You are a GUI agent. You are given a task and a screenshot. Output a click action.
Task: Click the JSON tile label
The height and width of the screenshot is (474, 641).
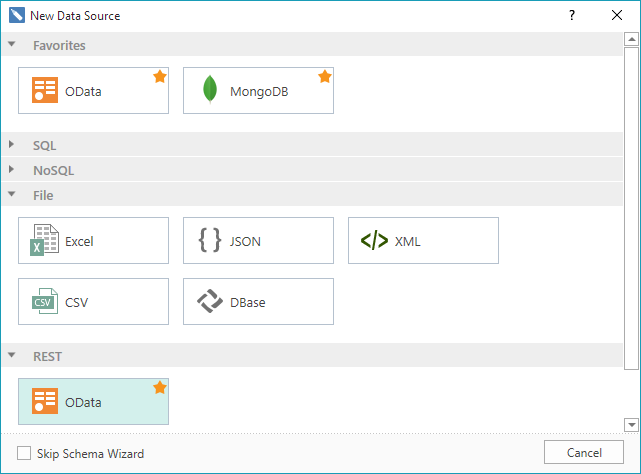tap(245, 241)
